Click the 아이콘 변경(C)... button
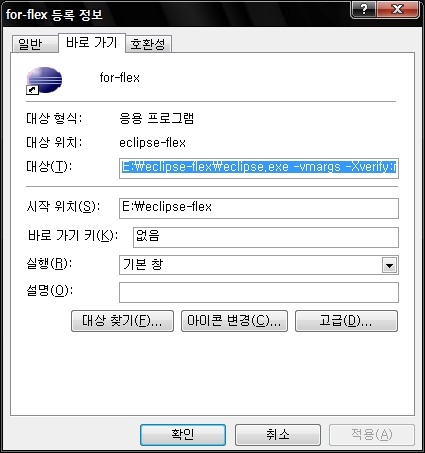Screen dimensions: 425x453 pyautogui.click(x=234, y=321)
